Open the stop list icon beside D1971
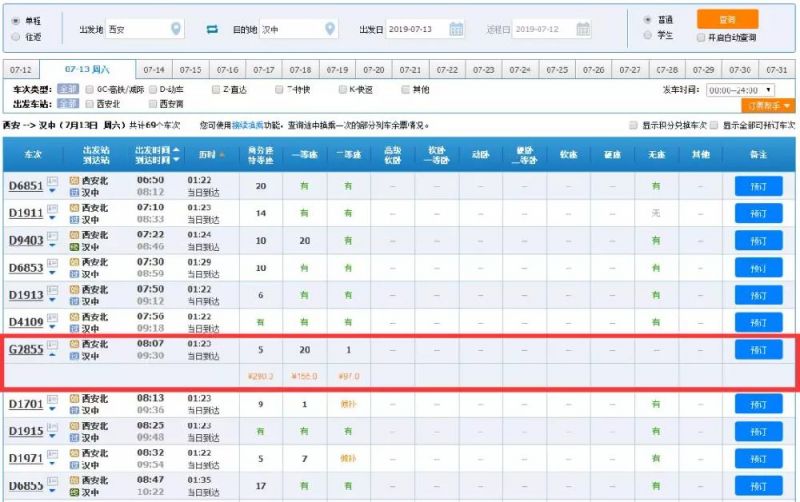800x502 pixels. click(52, 454)
